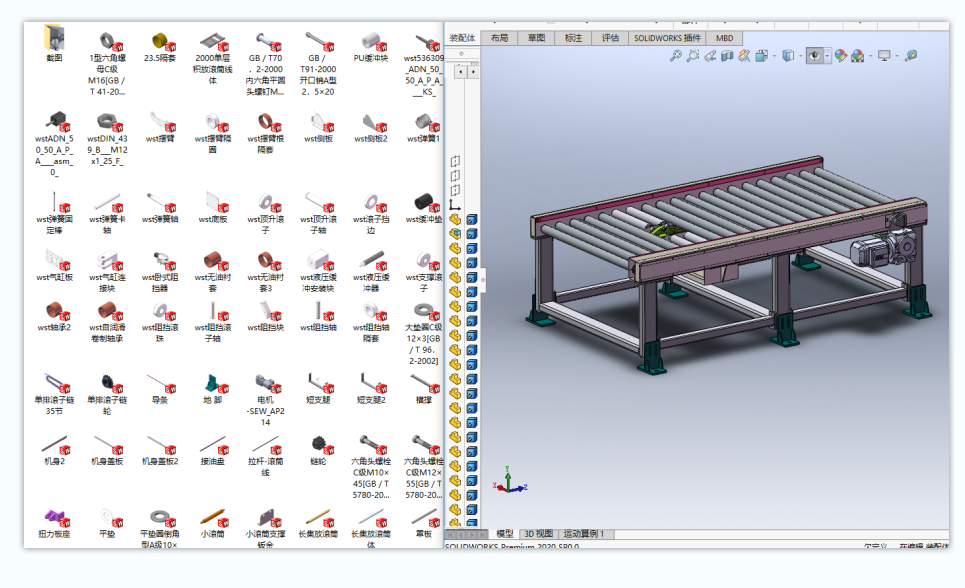Click the right arrow above the feature tree
The image size is (965, 588).
[473, 72]
